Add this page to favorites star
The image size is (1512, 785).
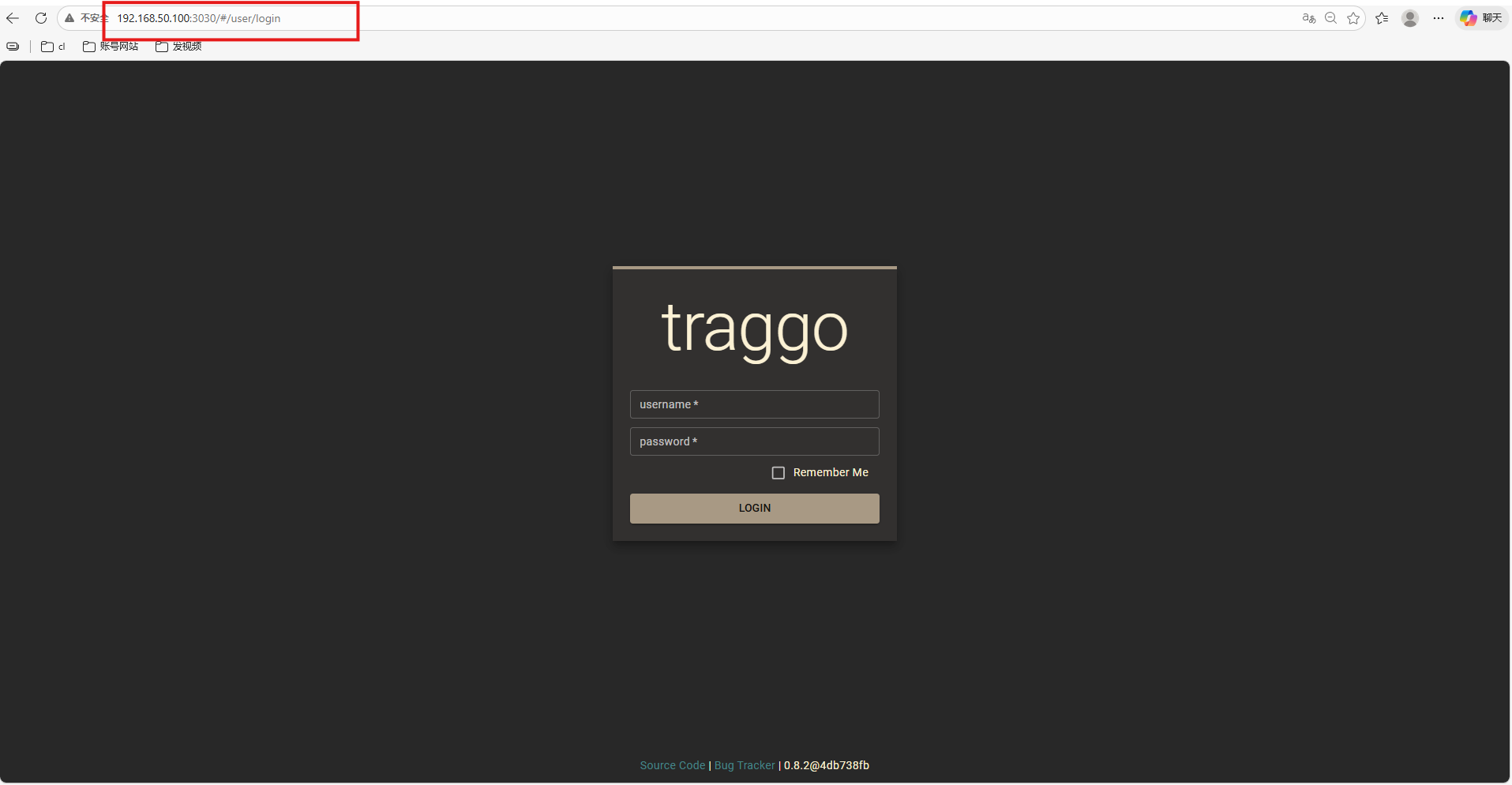click(1353, 18)
